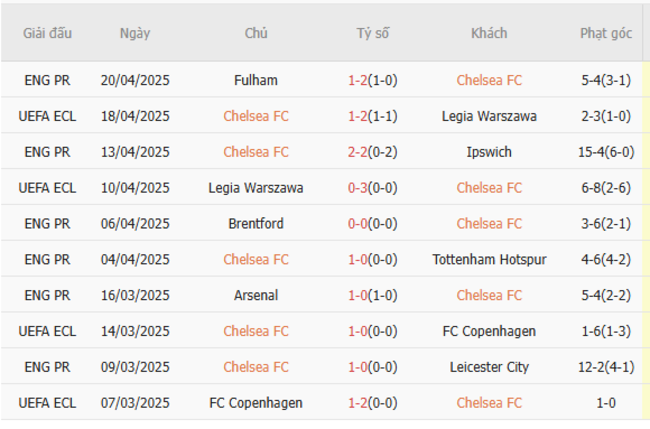The height and width of the screenshot is (429, 650).
Task: Click the Ipswich team name
Action: [x=489, y=152]
